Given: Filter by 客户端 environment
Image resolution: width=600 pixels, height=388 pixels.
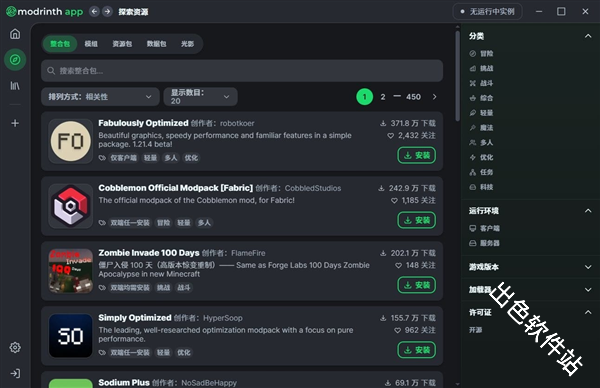Looking at the screenshot, I should point(484,228).
